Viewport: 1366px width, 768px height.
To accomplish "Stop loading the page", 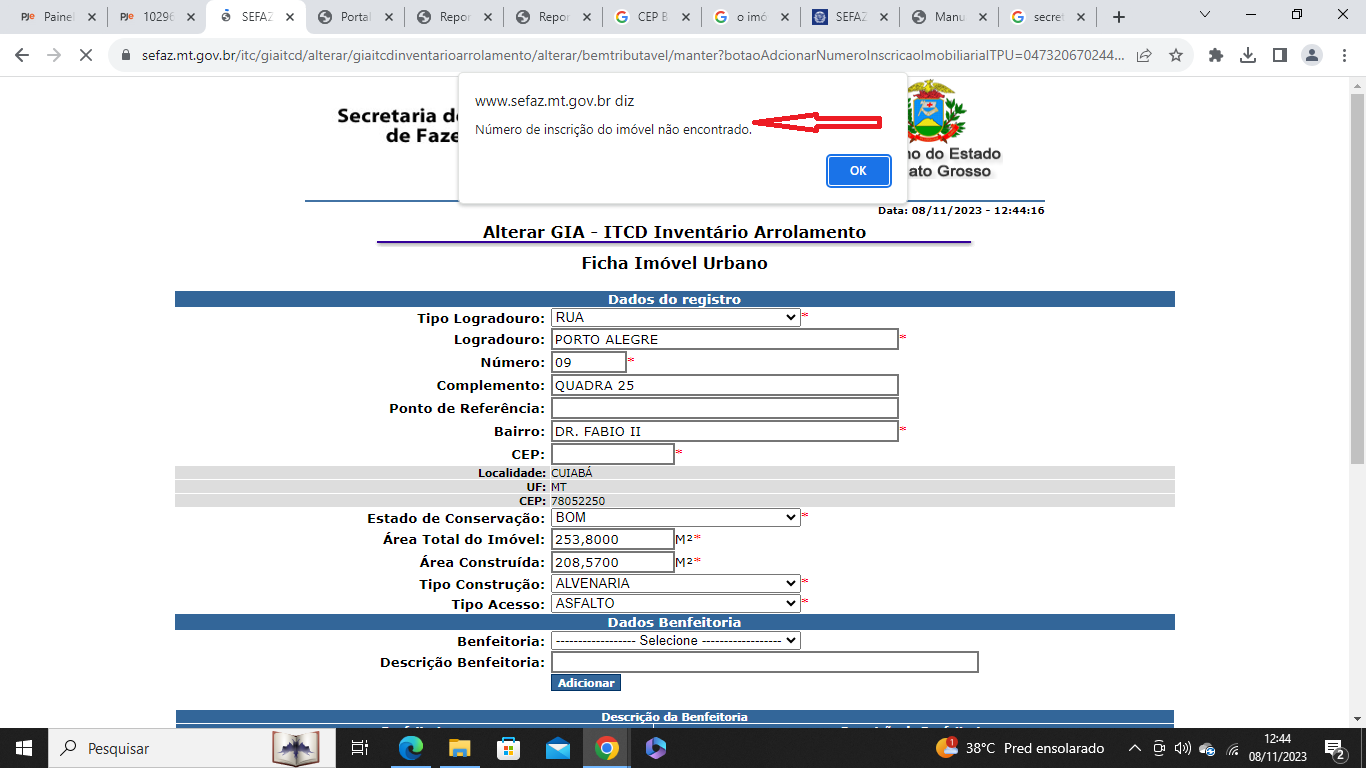I will click(85, 56).
